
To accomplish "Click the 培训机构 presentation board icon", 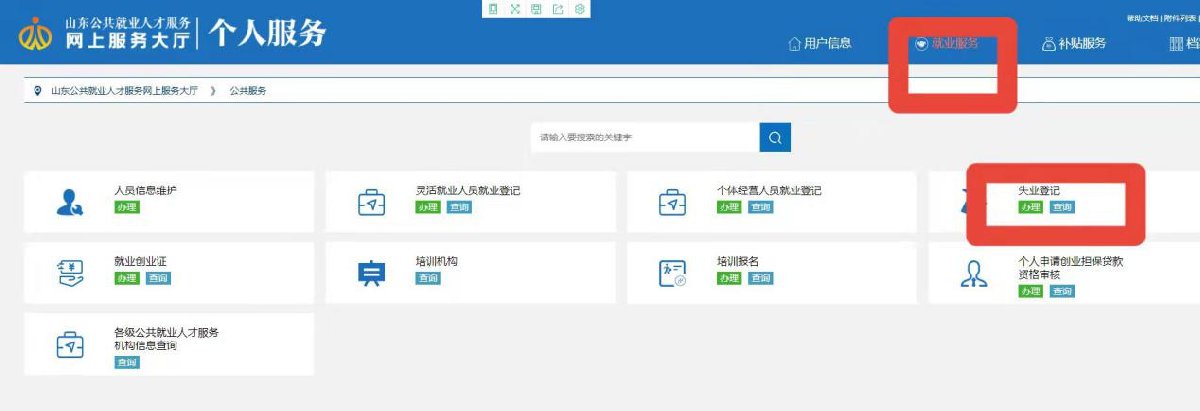I will (x=371, y=273).
